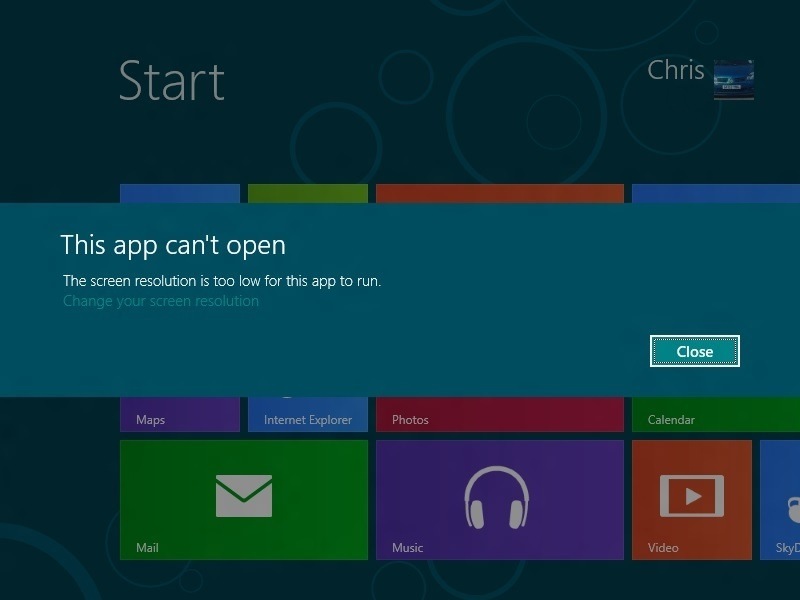Image resolution: width=800 pixels, height=600 pixels.
Task: Open the Mail tile envelope icon
Action: pos(244,495)
